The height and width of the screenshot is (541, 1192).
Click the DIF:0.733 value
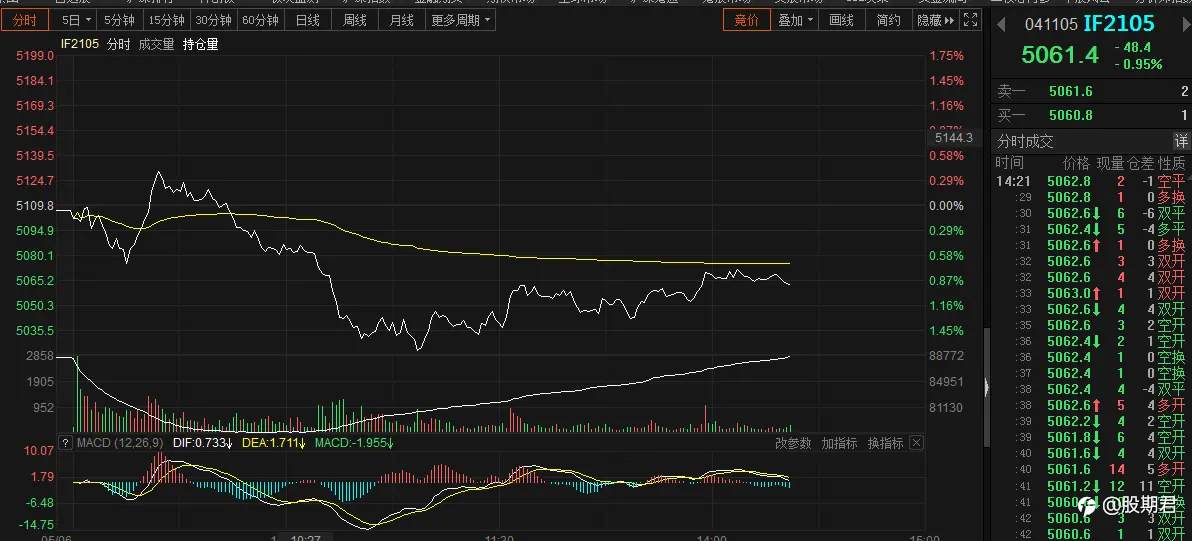pyautogui.click(x=202, y=443)
